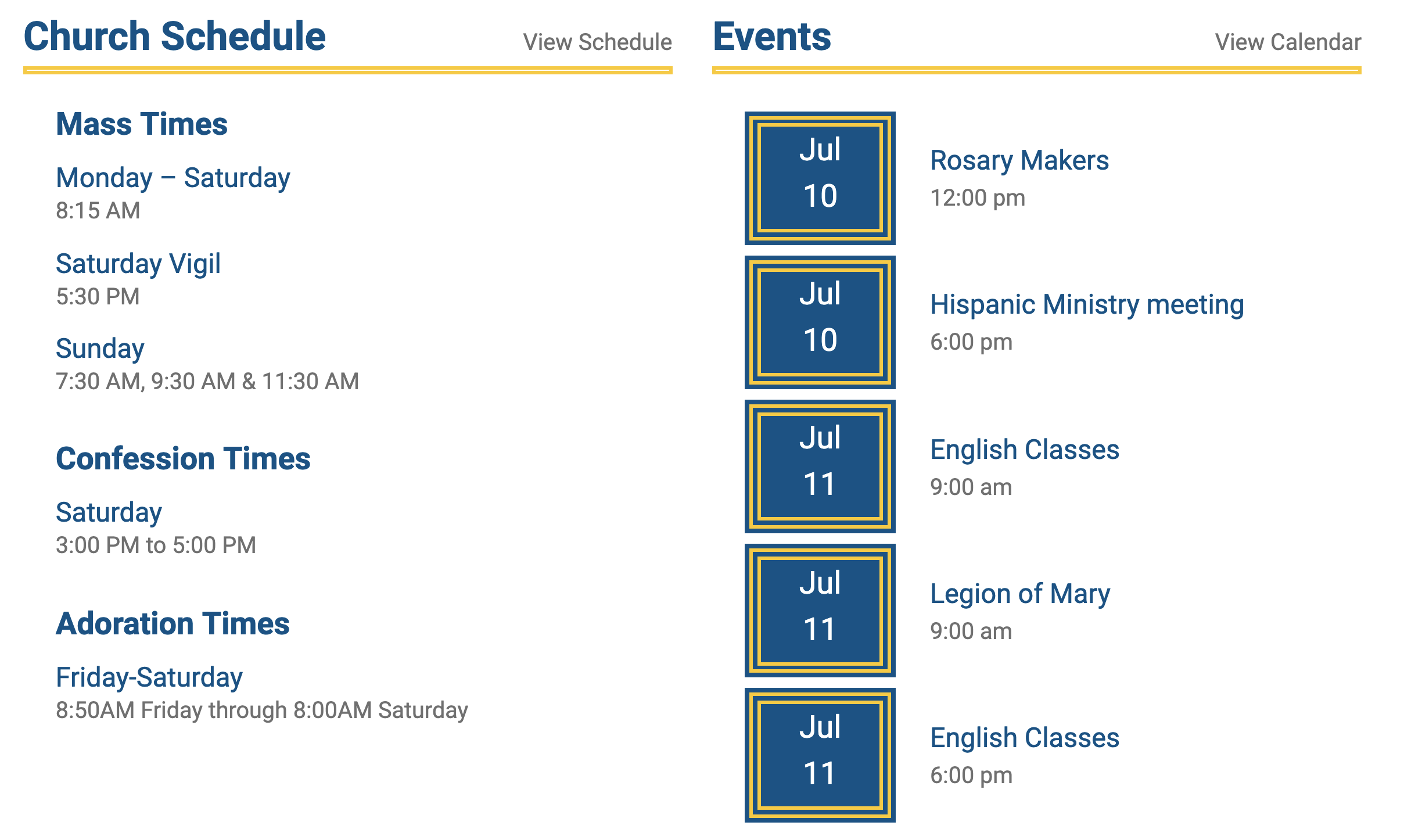Open the View Schedule link
Screen dimensions: 1422x840
click(x=597, y=42)
